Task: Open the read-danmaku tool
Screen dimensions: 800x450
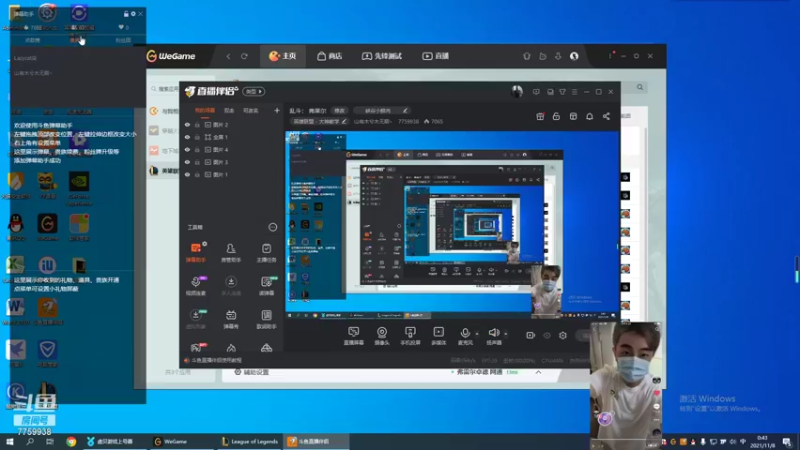Action: [x=266, y=285]
